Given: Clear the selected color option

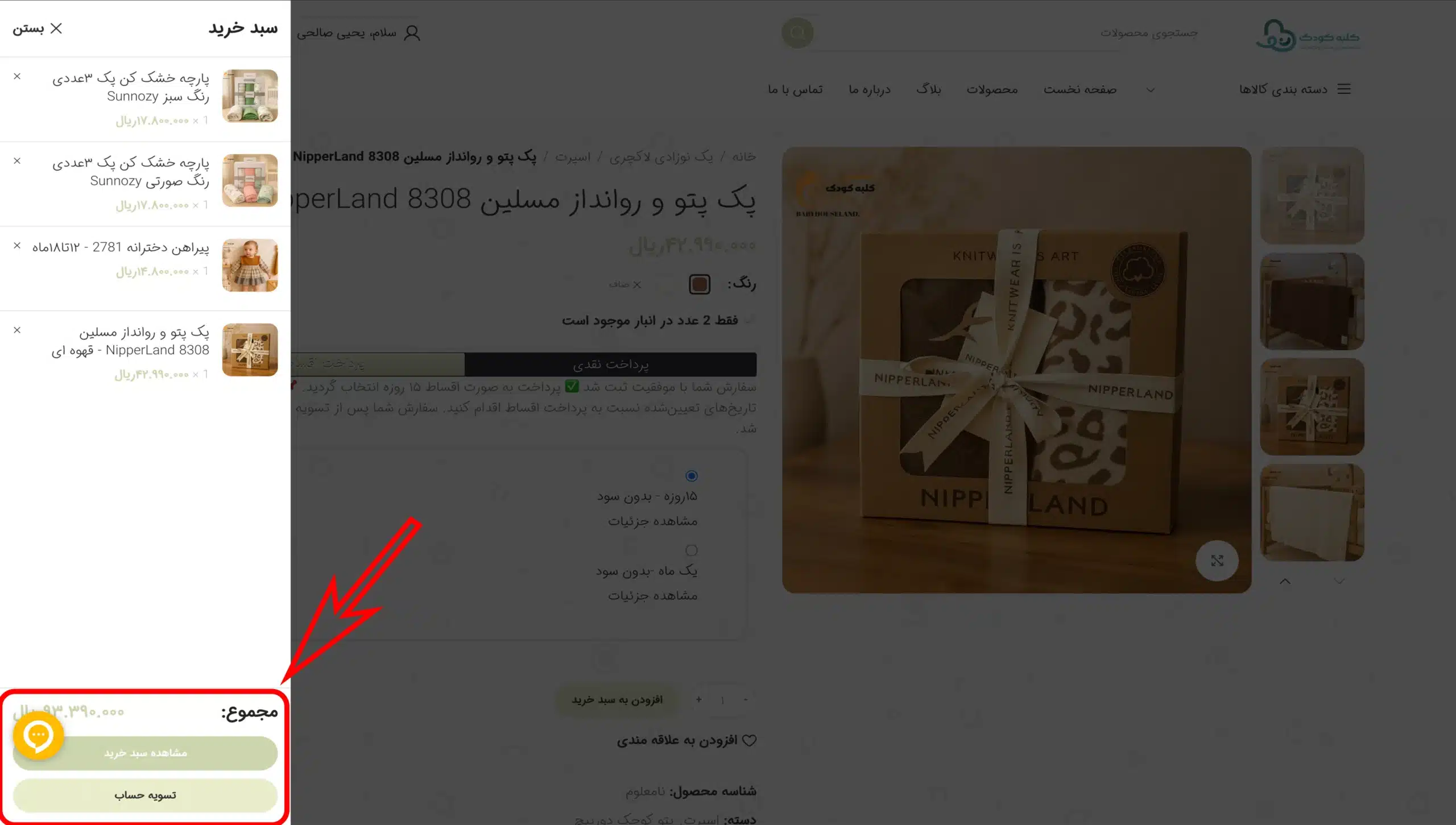Looking at the screenshot, I should (x=625, y=284).
